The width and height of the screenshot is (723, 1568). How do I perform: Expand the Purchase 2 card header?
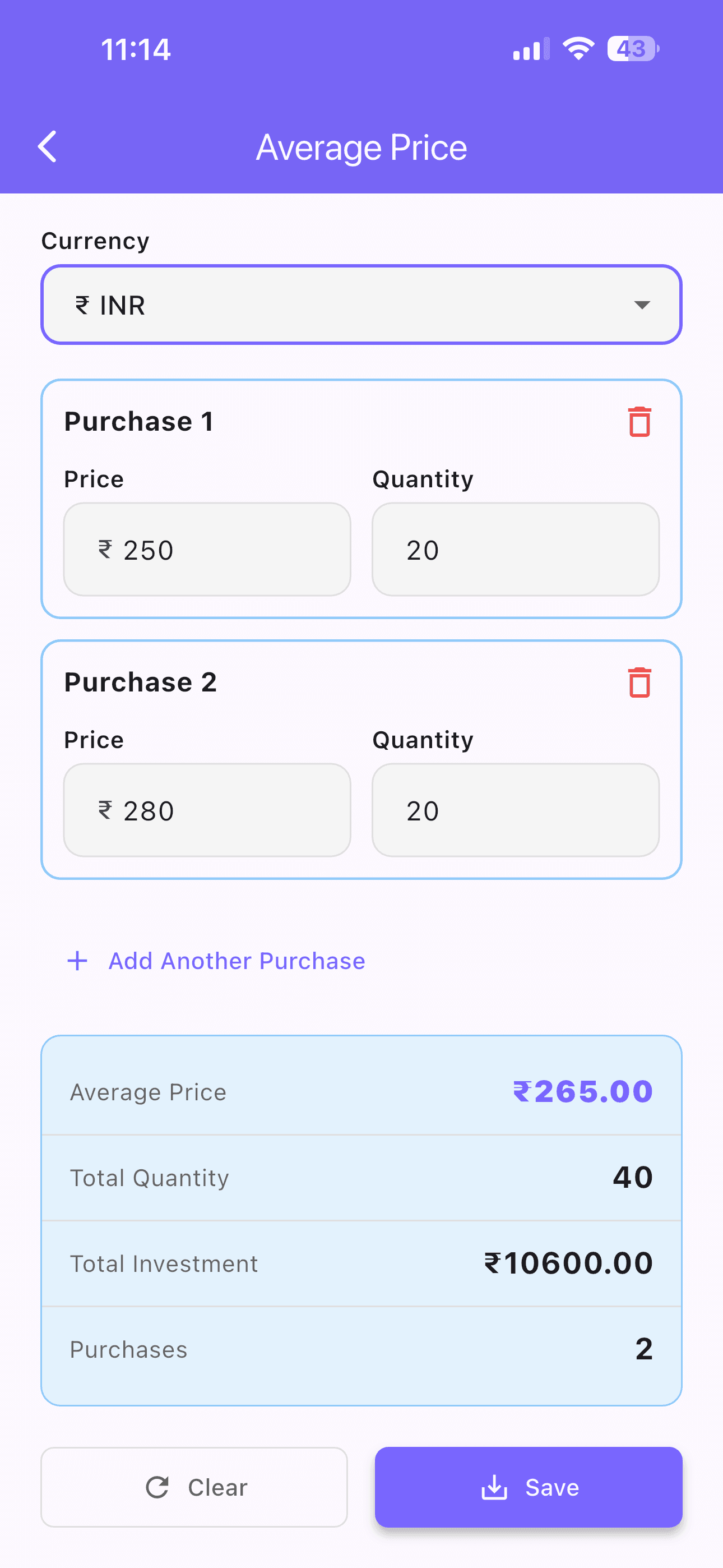(x=141, y=682)
